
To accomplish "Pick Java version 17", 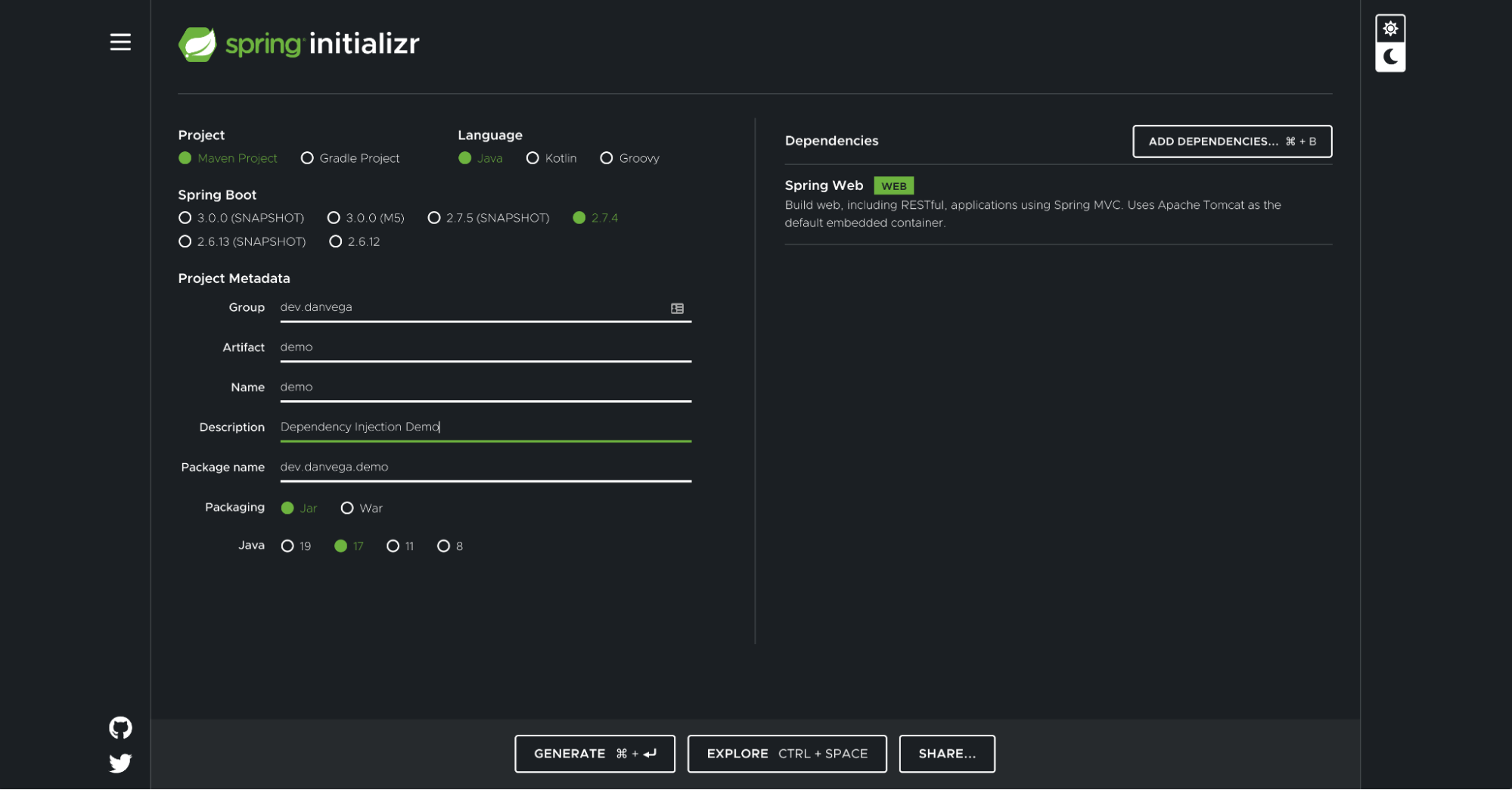I will point(349,546).
